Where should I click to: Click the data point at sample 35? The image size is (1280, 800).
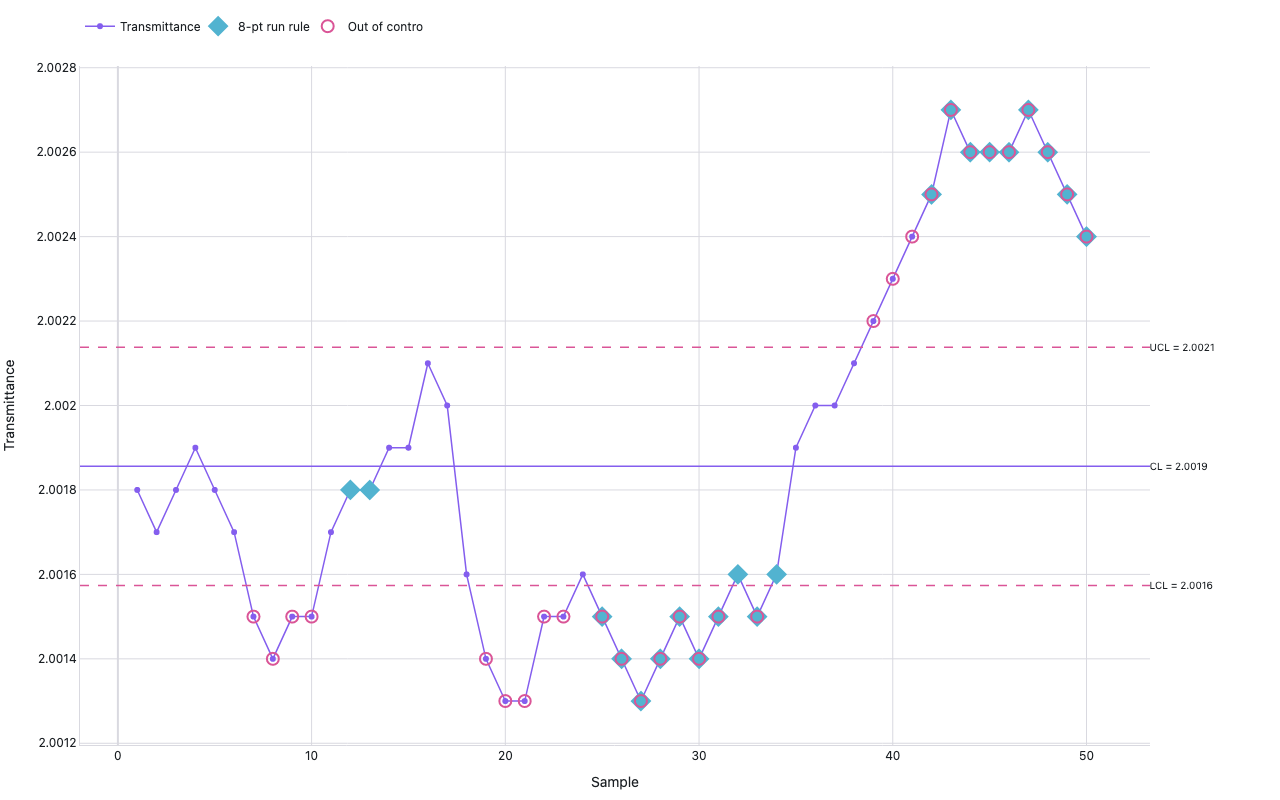(x=796, y=448)
